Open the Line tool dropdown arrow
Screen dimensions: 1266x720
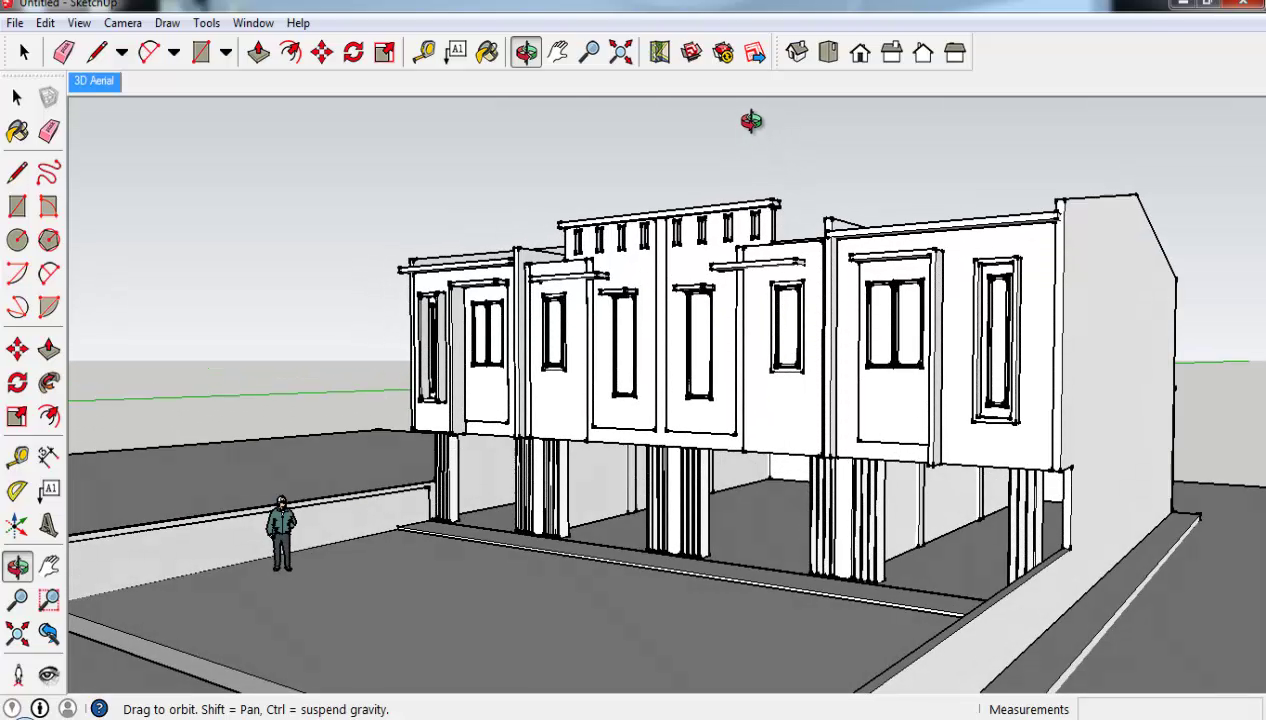[x=122, y=52]
